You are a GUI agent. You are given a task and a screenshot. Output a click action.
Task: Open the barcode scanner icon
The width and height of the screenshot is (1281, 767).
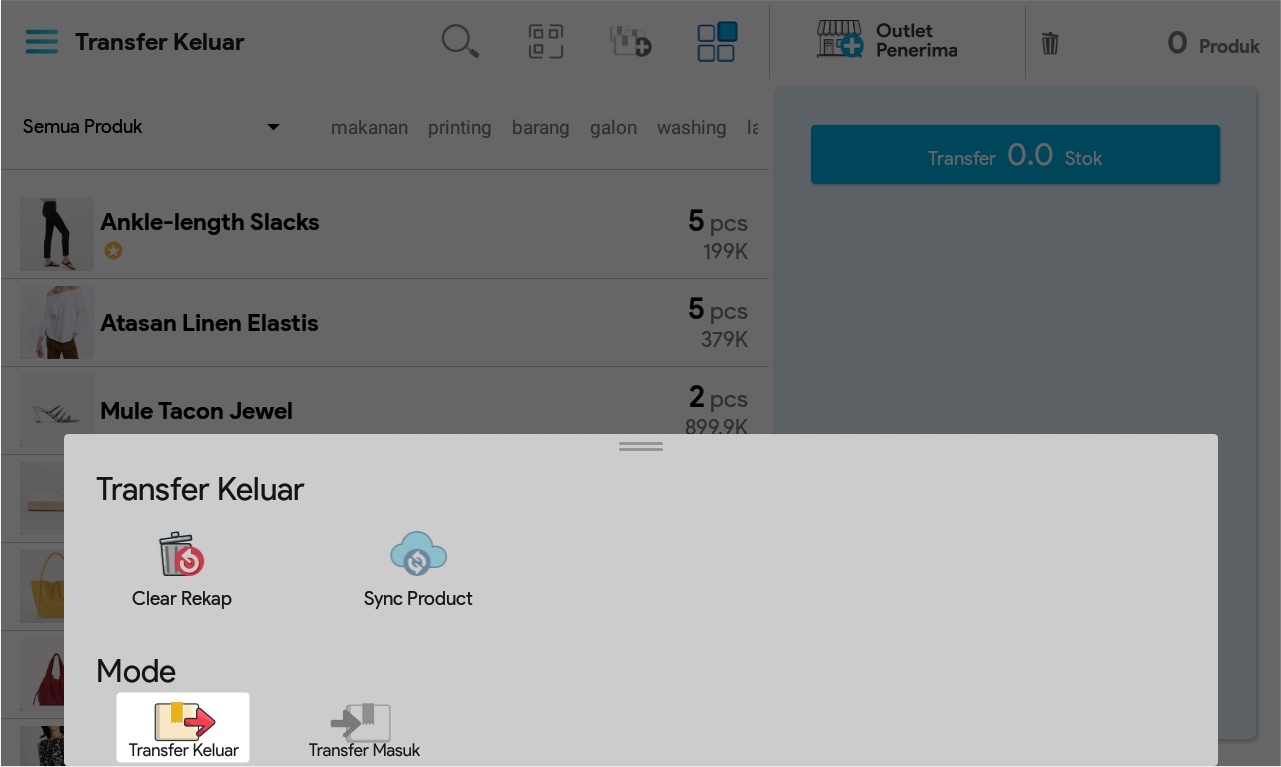(x=546, y=43)
